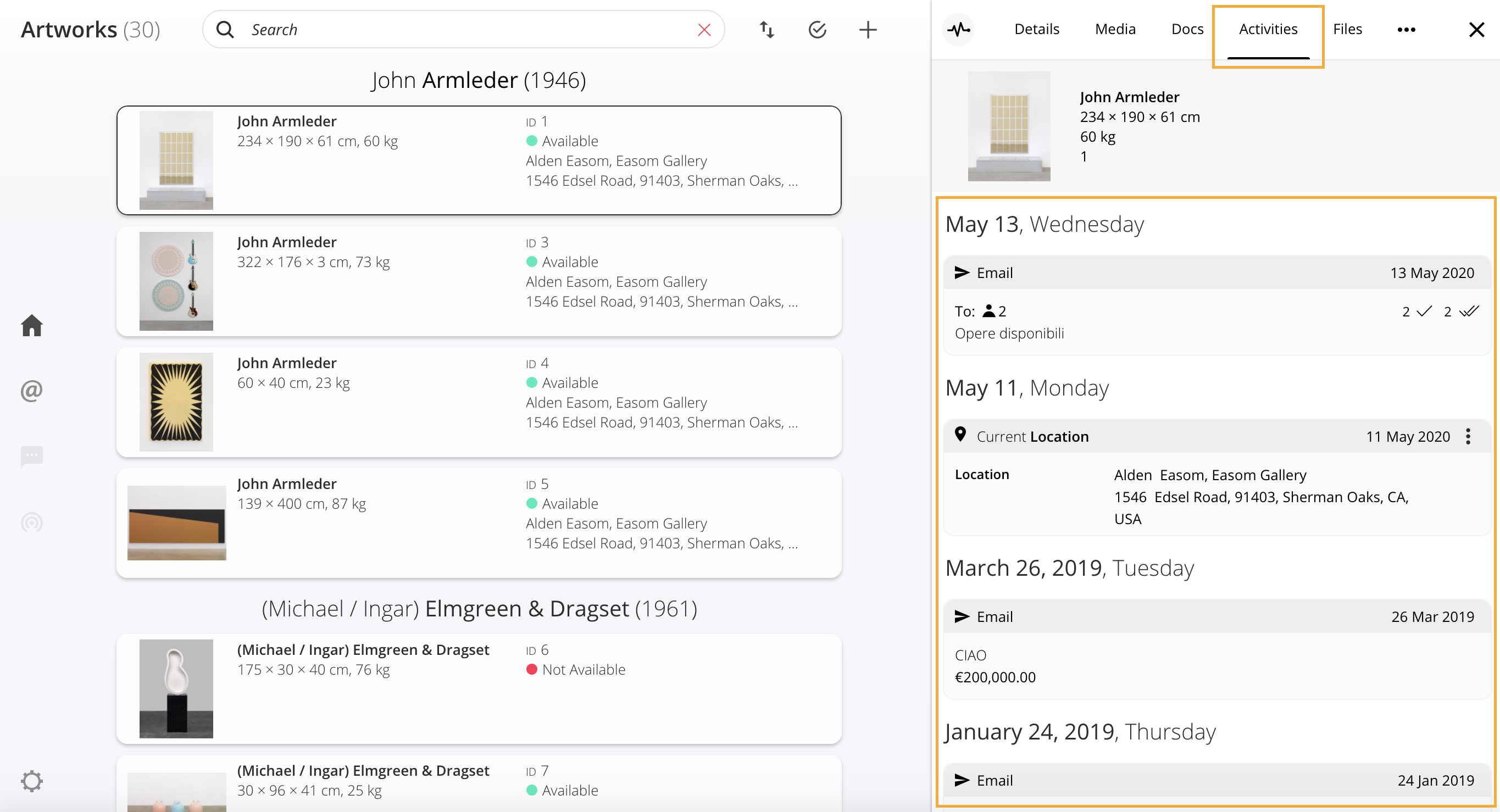Click Easom Gallery address on artwork ID 4
This screenshot has width=1500, height=812.
(x=662, y=422)
